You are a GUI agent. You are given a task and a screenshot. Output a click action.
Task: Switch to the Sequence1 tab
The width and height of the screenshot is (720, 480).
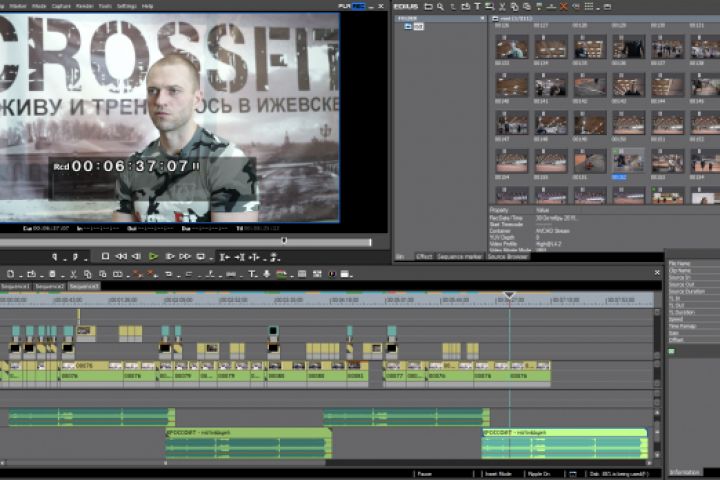coord(15,286)
